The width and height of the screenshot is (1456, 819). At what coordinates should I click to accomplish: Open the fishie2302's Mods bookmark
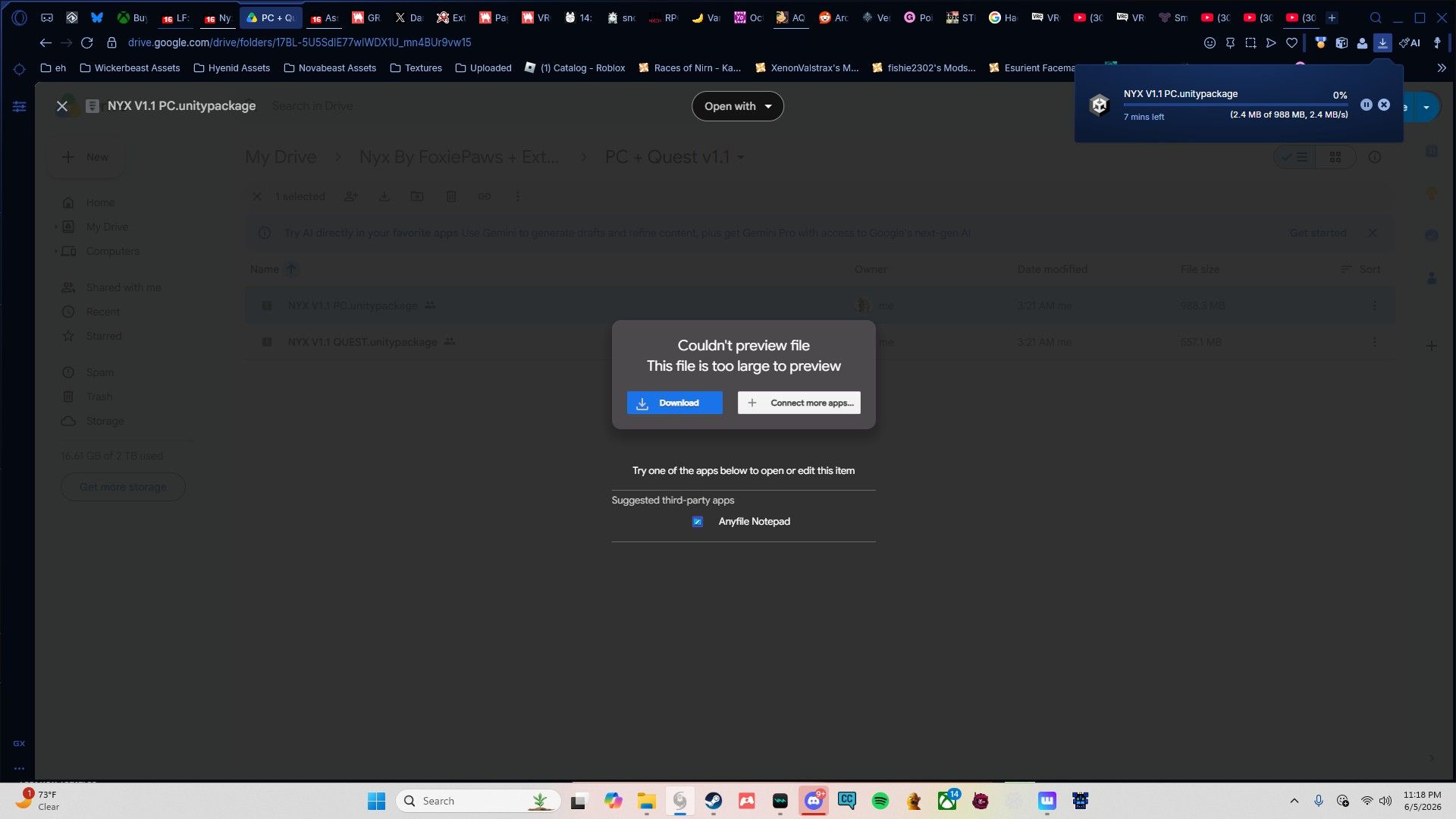pos(924,68)
